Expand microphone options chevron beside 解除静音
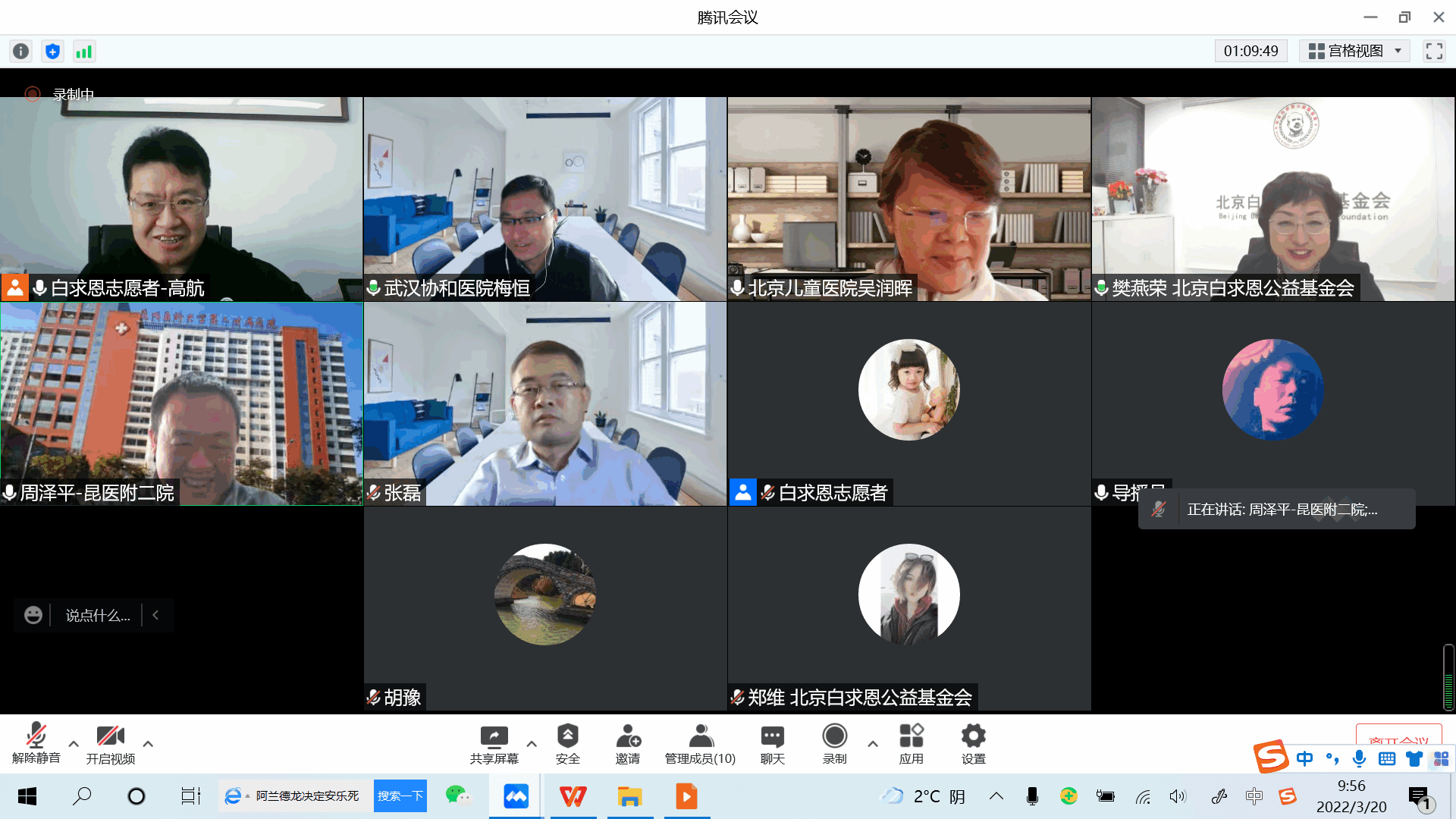Viewport: 1456px width, 819px height. [74, 744]
